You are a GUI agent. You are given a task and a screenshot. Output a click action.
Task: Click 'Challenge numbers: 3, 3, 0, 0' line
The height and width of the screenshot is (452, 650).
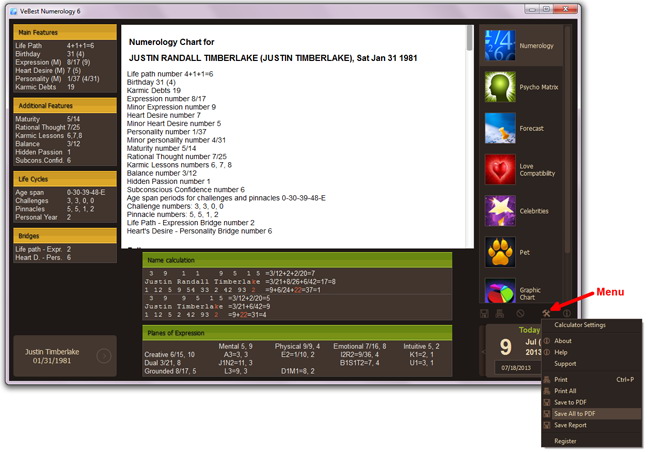[175, 206]
